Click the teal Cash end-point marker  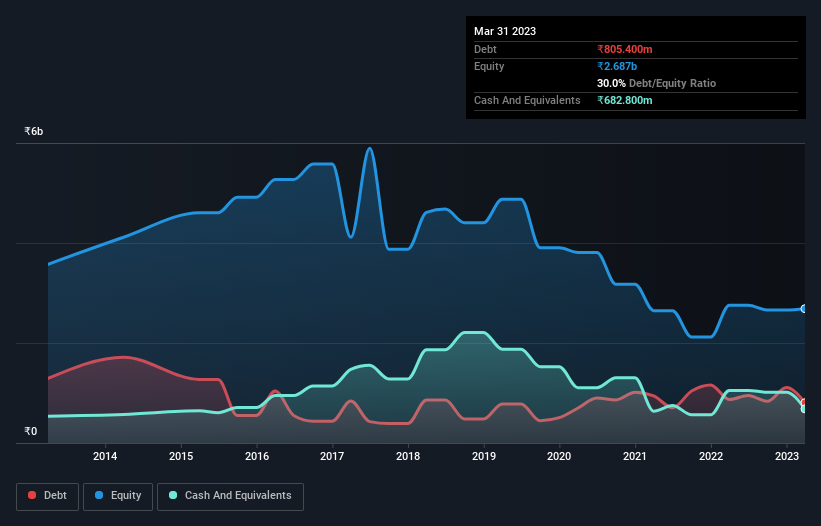(804, 409)
